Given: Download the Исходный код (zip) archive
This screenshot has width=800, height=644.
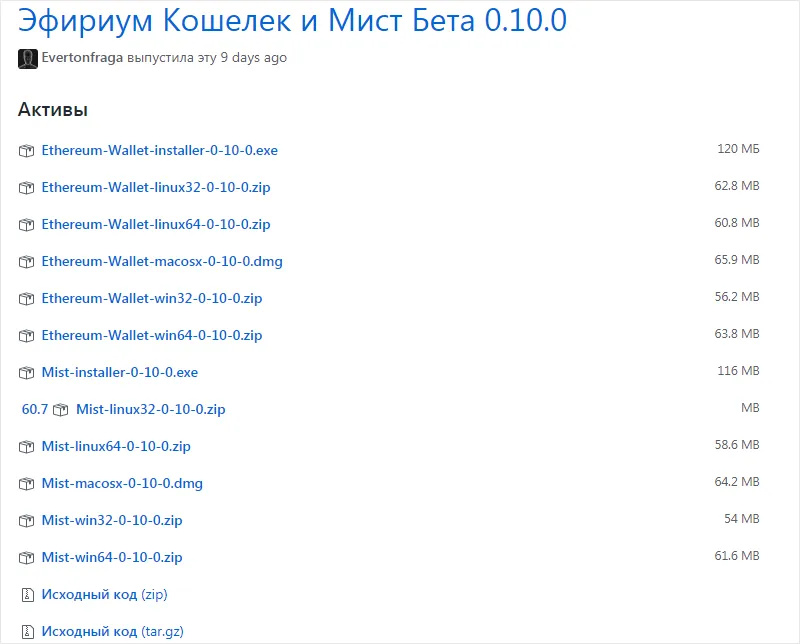Looking at the screenshot, I should [103, 594].
